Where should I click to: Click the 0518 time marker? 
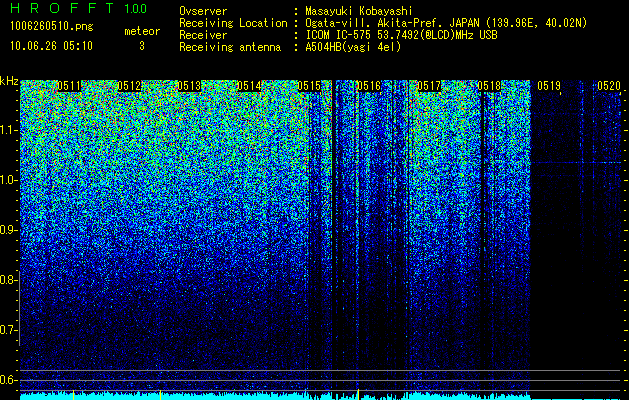click(489, 86)
